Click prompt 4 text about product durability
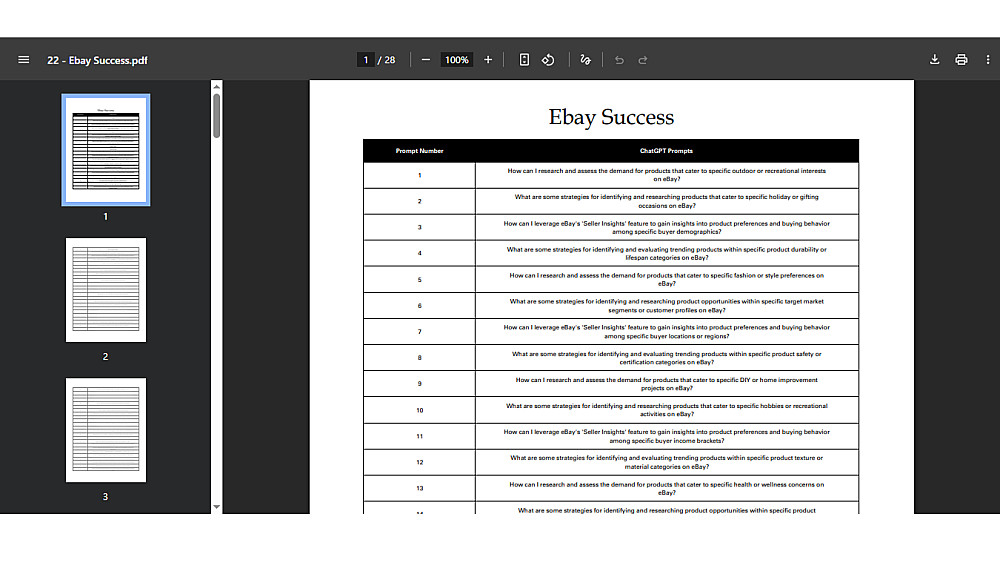 pyautogui.click(x=666, y=253)
